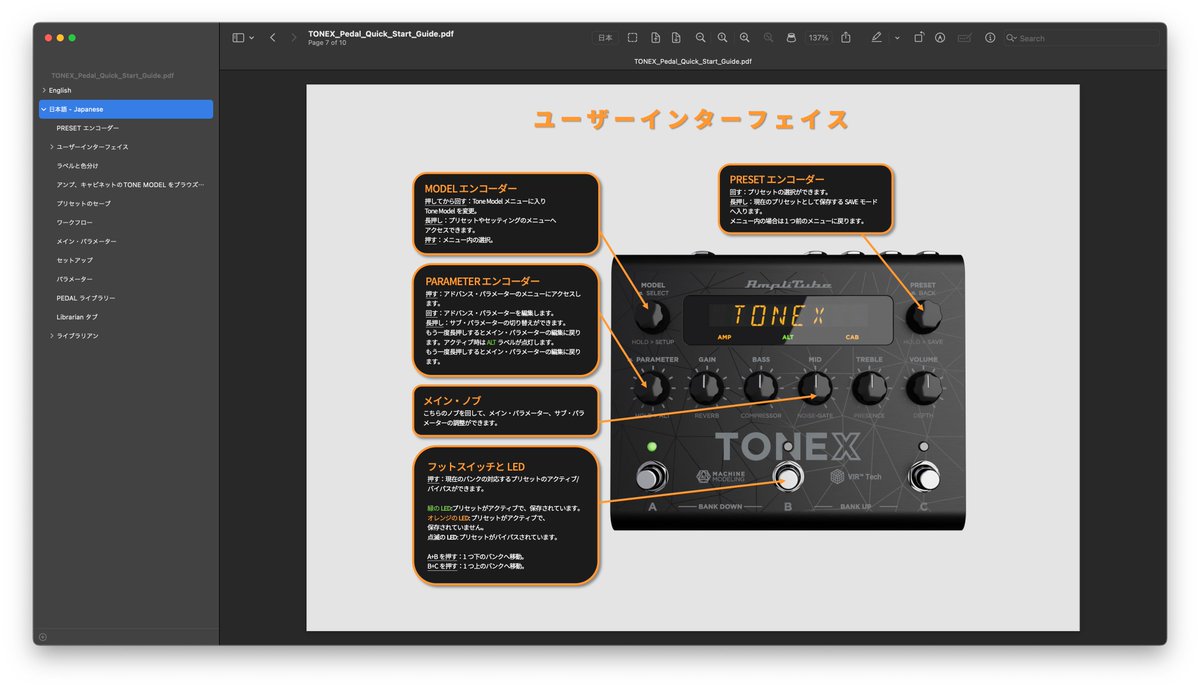Click the printer icon
Viewport: 1200px width, 689px height.
pyautogui.click(x=791, y=38)
